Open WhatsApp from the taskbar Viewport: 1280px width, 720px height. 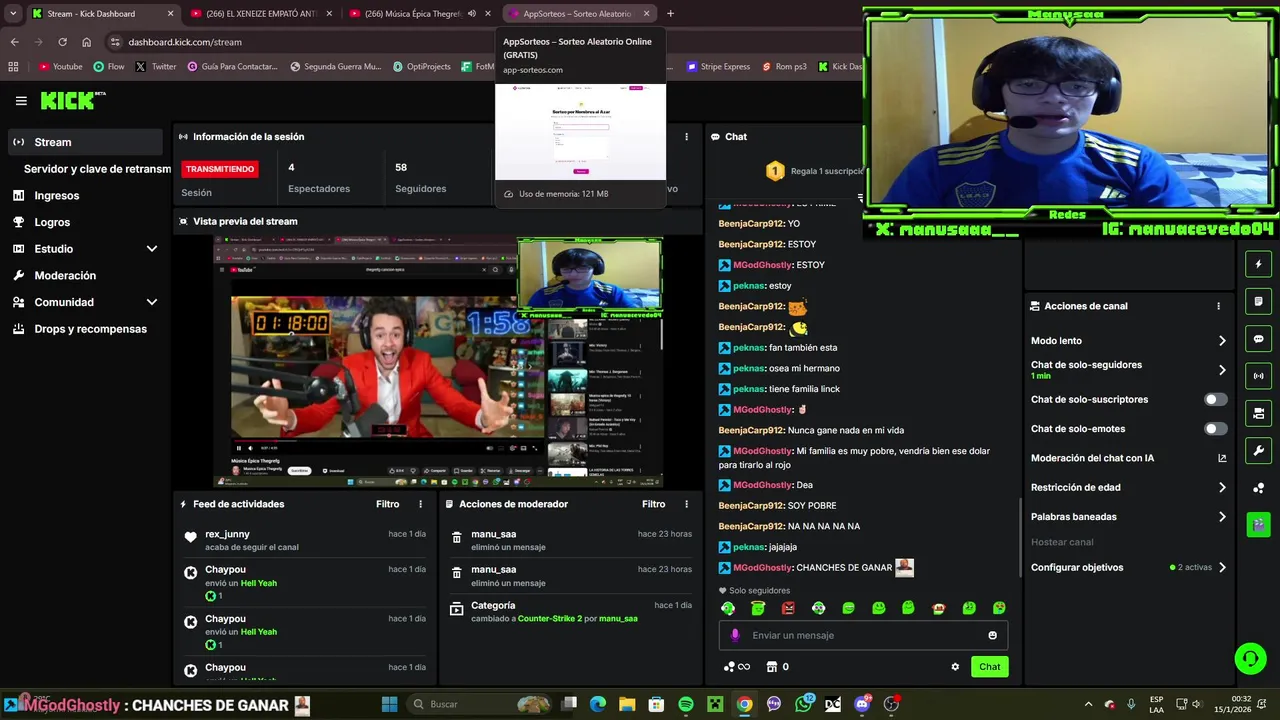pos(804,704)
